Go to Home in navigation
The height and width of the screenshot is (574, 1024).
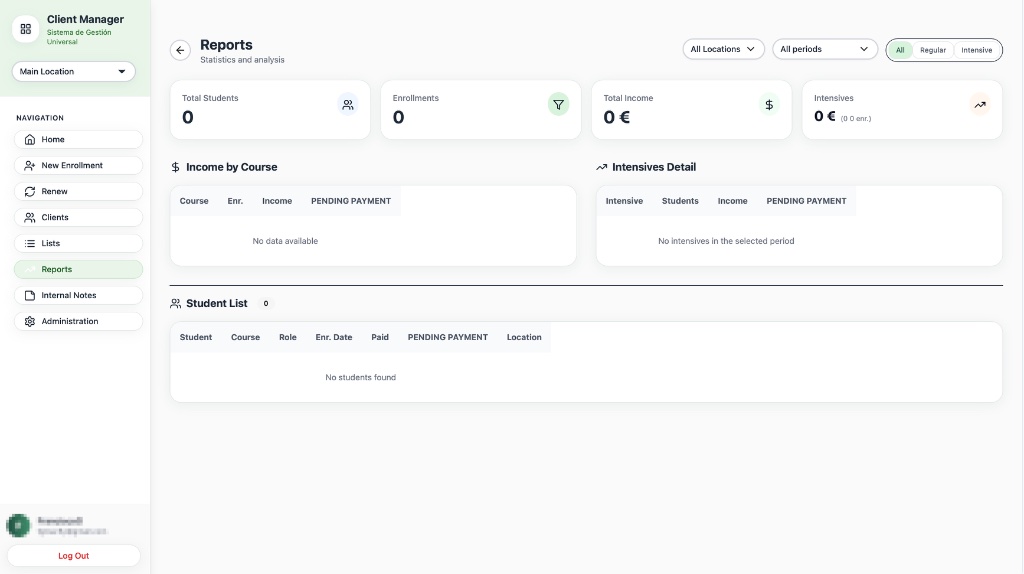[x=78, y=139]
